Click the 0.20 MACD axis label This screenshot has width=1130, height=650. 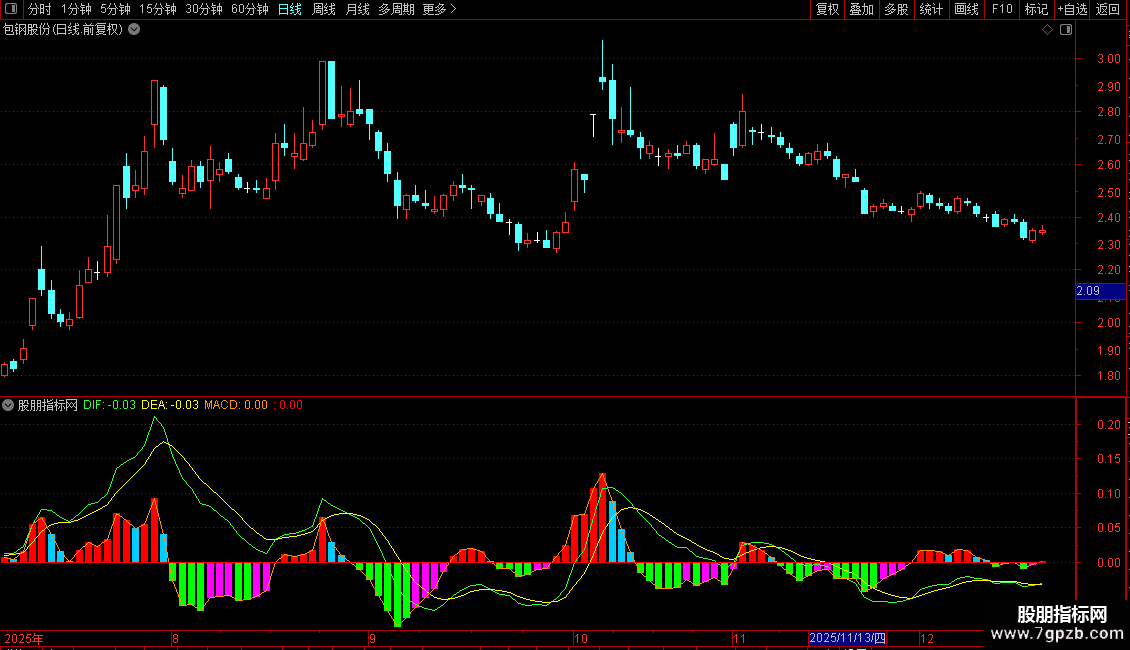1108,425
